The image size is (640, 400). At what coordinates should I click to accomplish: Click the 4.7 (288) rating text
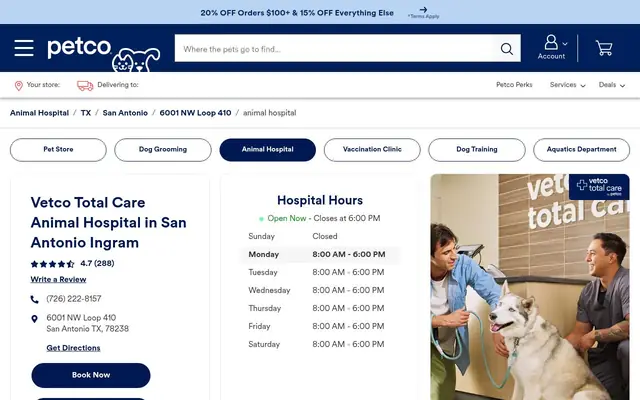click(98, 264)
